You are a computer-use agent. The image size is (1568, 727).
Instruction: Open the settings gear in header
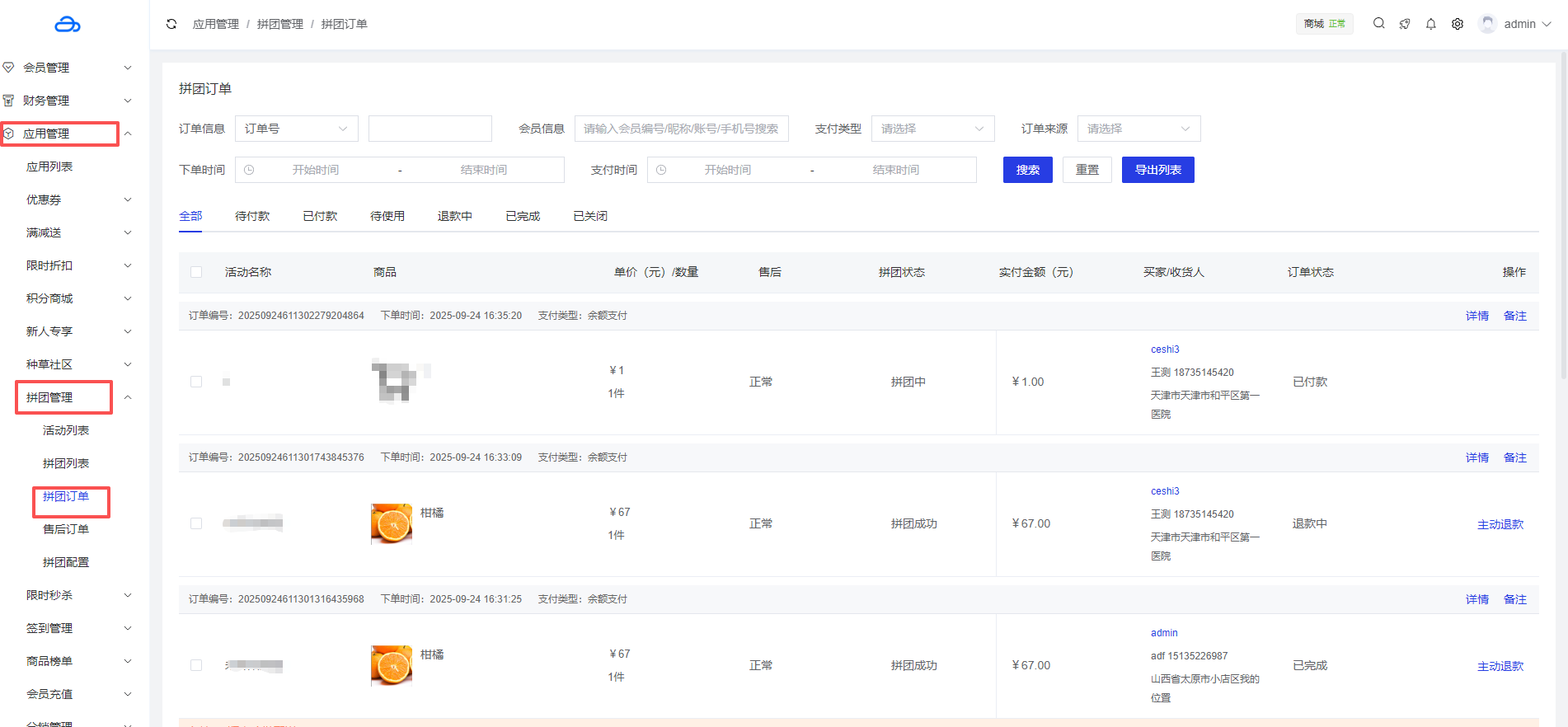coord(1458,24)
